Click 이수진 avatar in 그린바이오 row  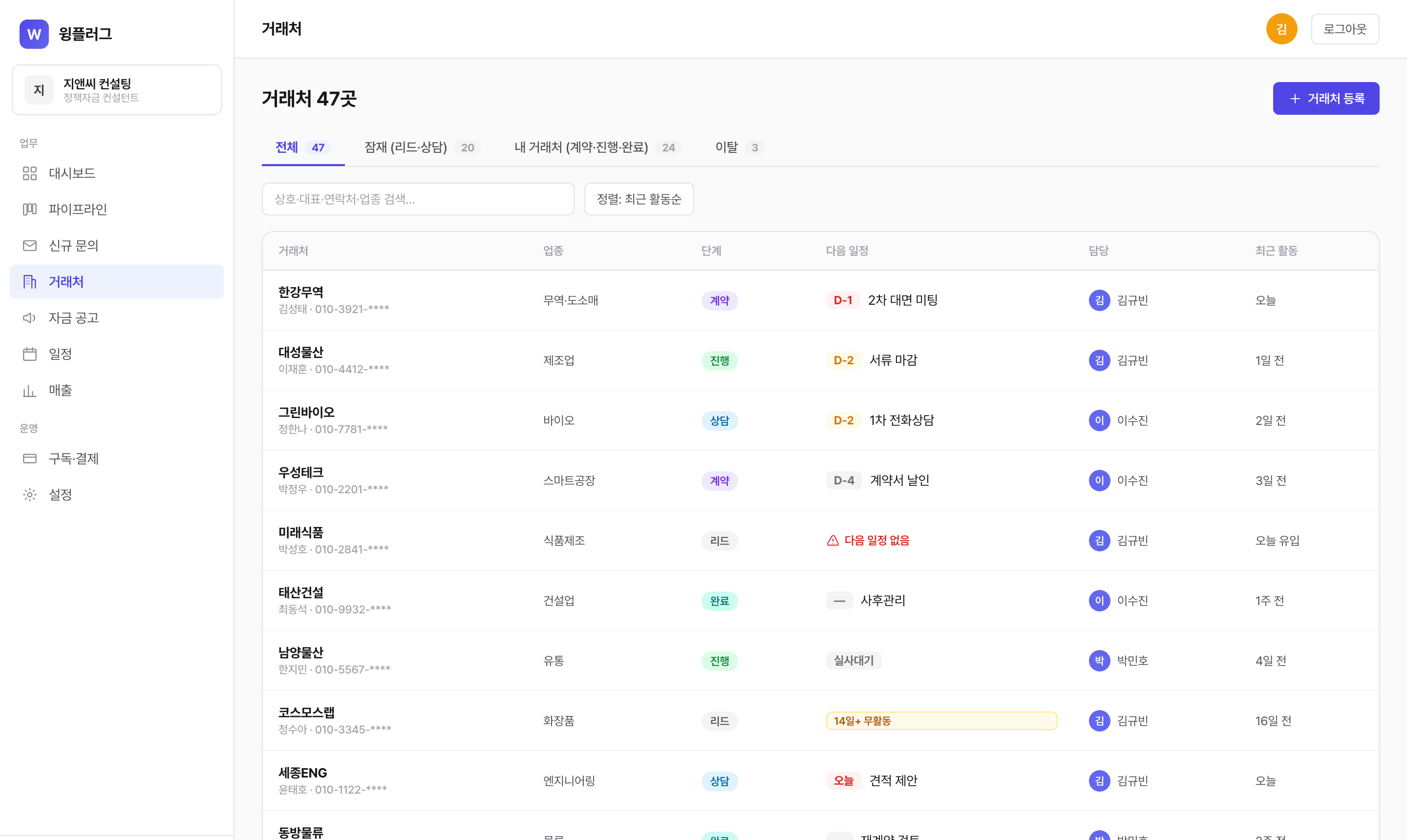[x=1099, y=420]
